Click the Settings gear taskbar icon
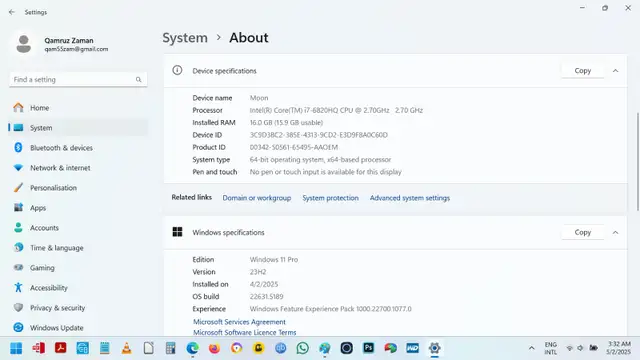The image size is (640, 360). point(434,348)
